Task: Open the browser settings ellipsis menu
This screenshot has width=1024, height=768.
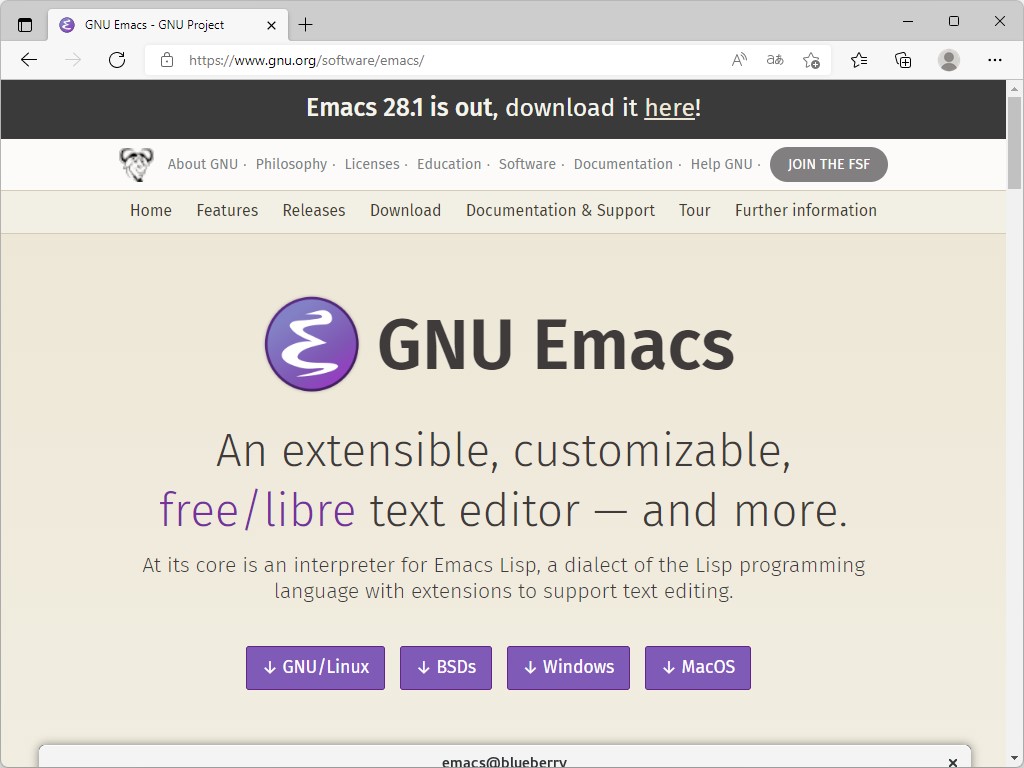Action: pos(995,60)
